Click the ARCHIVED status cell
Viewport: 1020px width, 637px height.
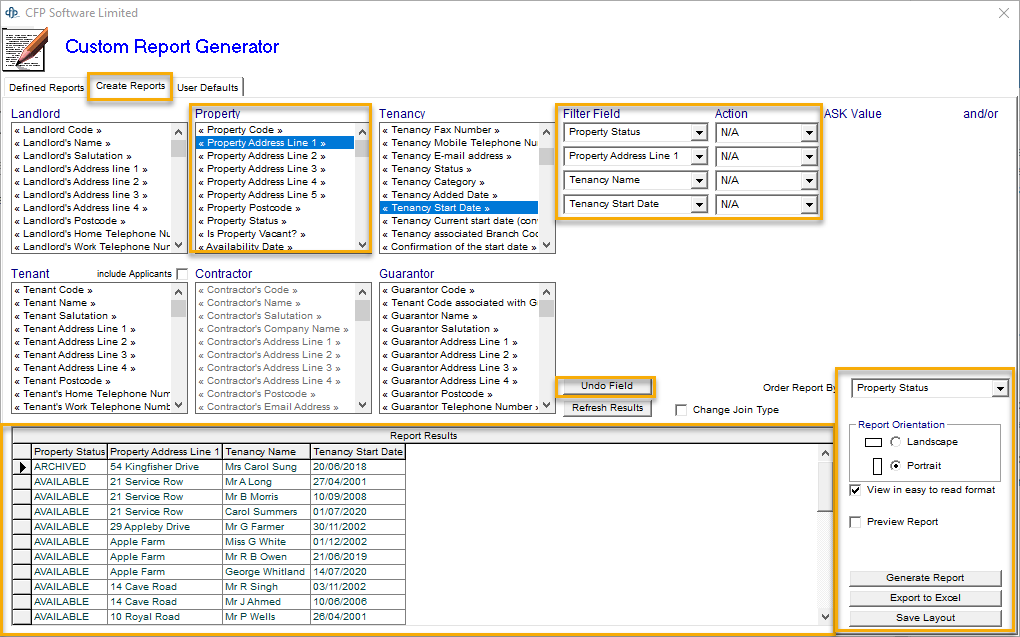(x=69, y=467)
